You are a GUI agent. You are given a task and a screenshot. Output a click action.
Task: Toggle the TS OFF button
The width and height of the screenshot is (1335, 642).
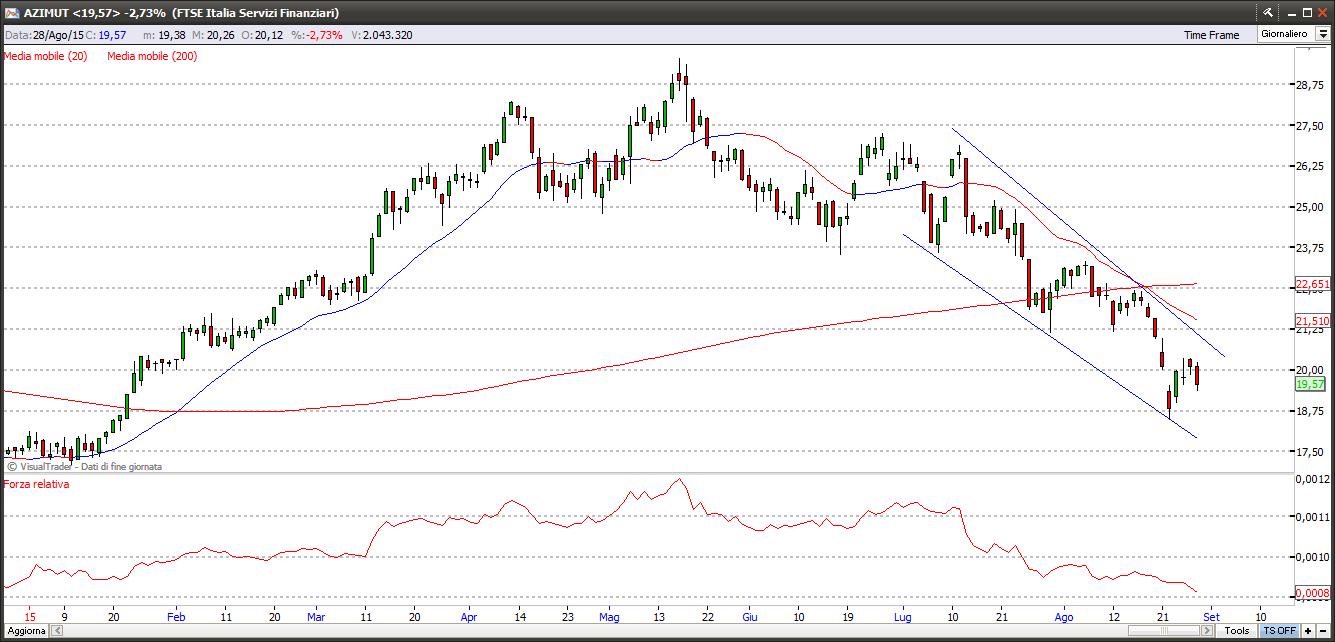[1279, 631]
